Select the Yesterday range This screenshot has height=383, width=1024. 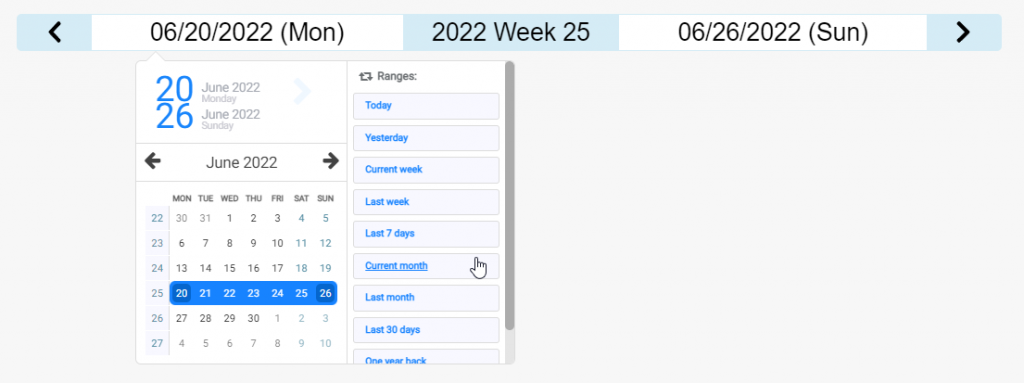coord(426,138)
